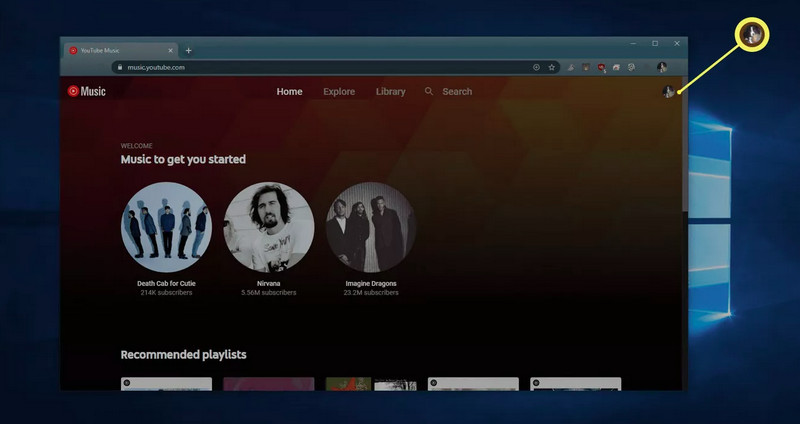The width and height of the screenshot is (800, 424).
Task: Click the 23.2M subscribers text
Action: 371,293
